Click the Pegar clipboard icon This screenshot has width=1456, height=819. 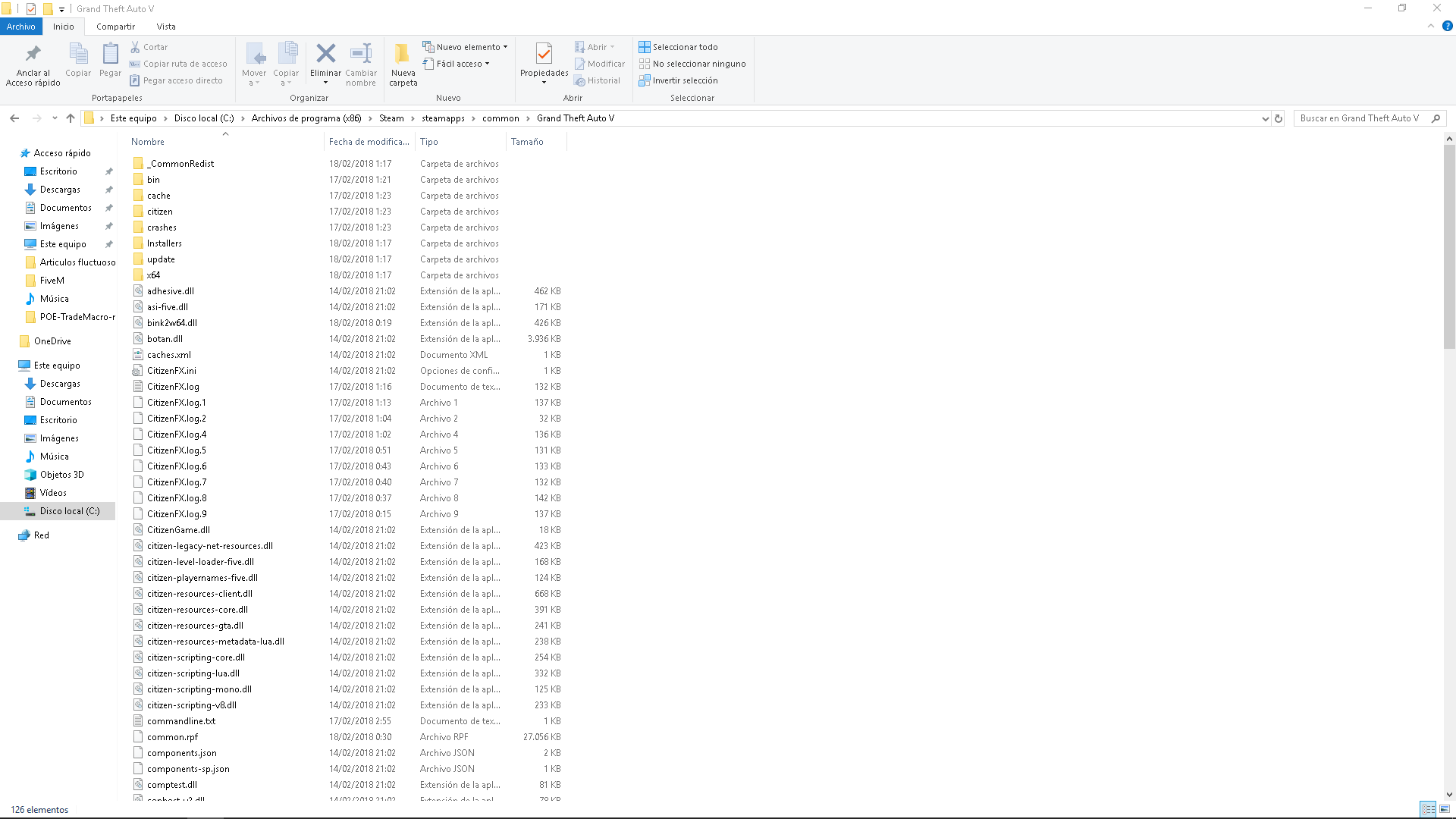[x=110, y=54]
